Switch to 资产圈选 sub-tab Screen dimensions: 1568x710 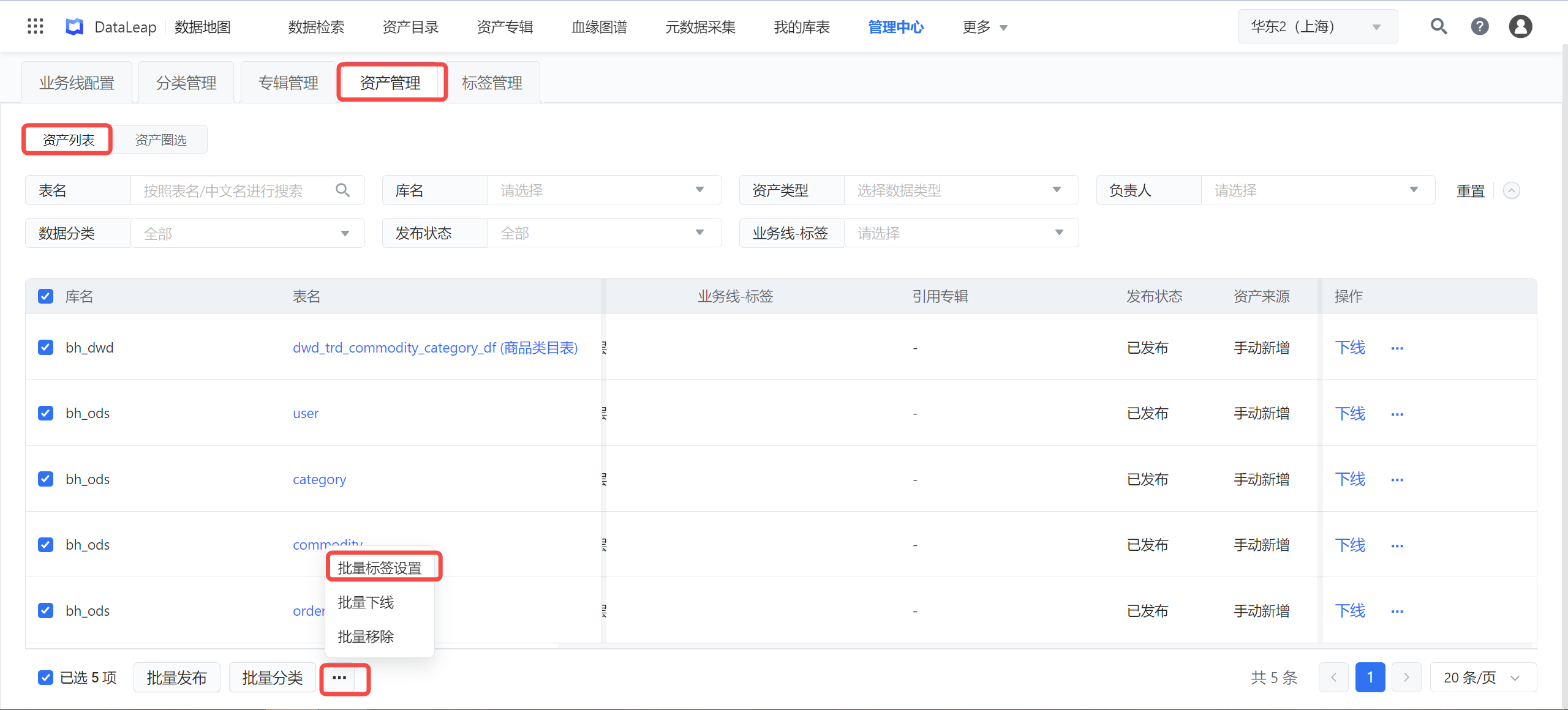[x=160, y=140]
